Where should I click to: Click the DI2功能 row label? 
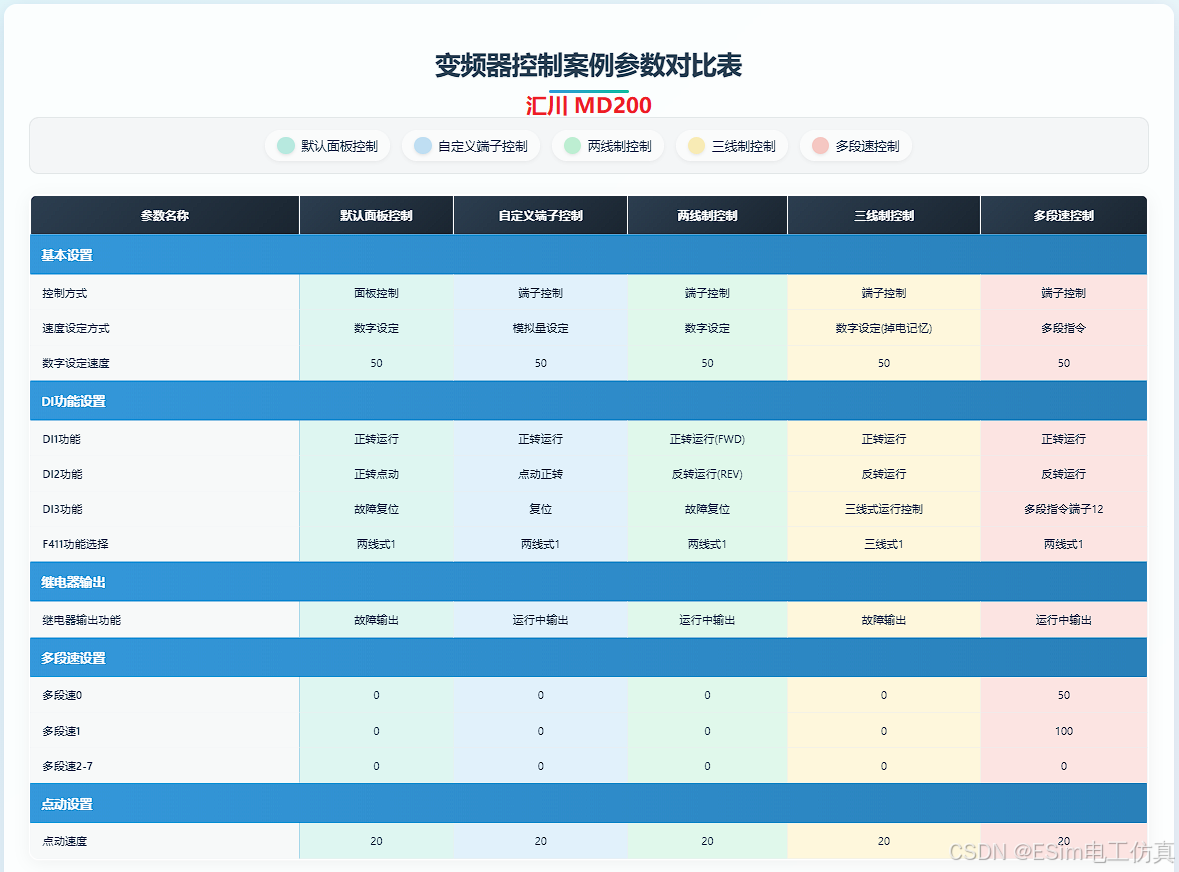tap(62, 474)
